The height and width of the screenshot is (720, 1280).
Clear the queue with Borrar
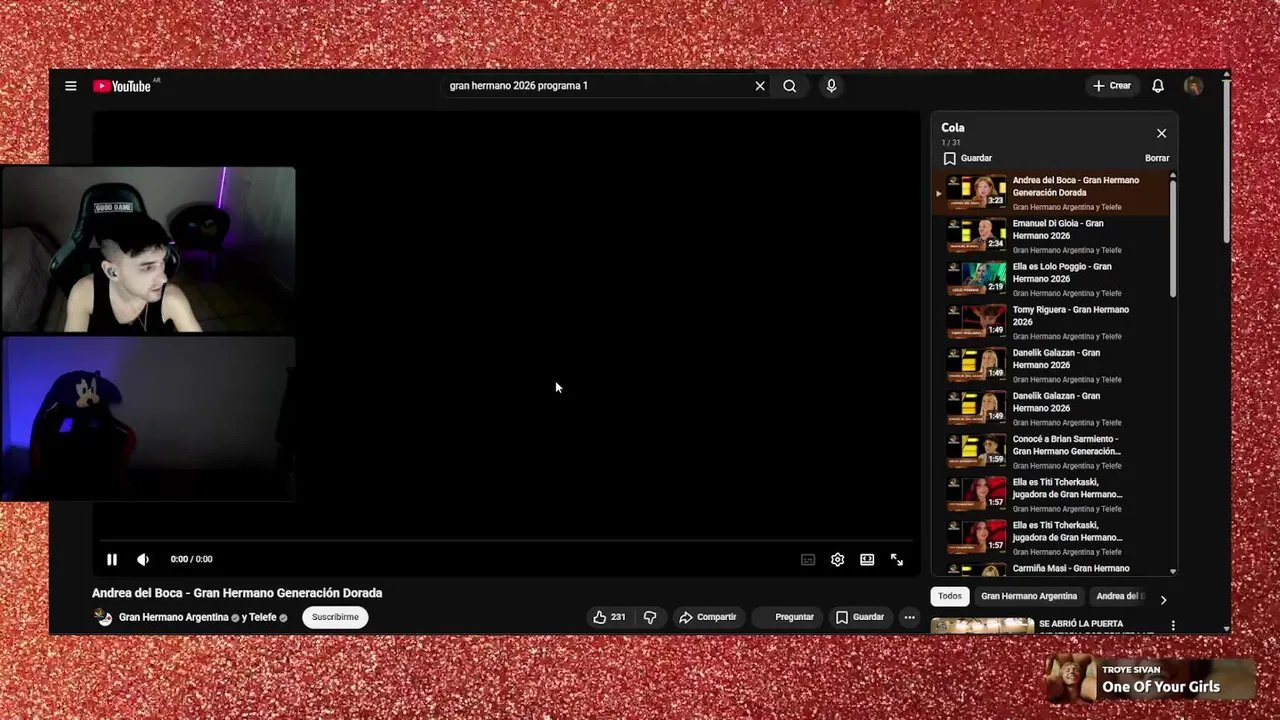1157,158
